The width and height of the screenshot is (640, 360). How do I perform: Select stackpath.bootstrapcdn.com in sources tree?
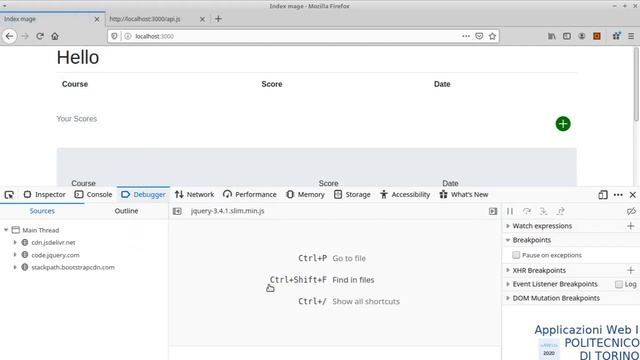[73, 267]
